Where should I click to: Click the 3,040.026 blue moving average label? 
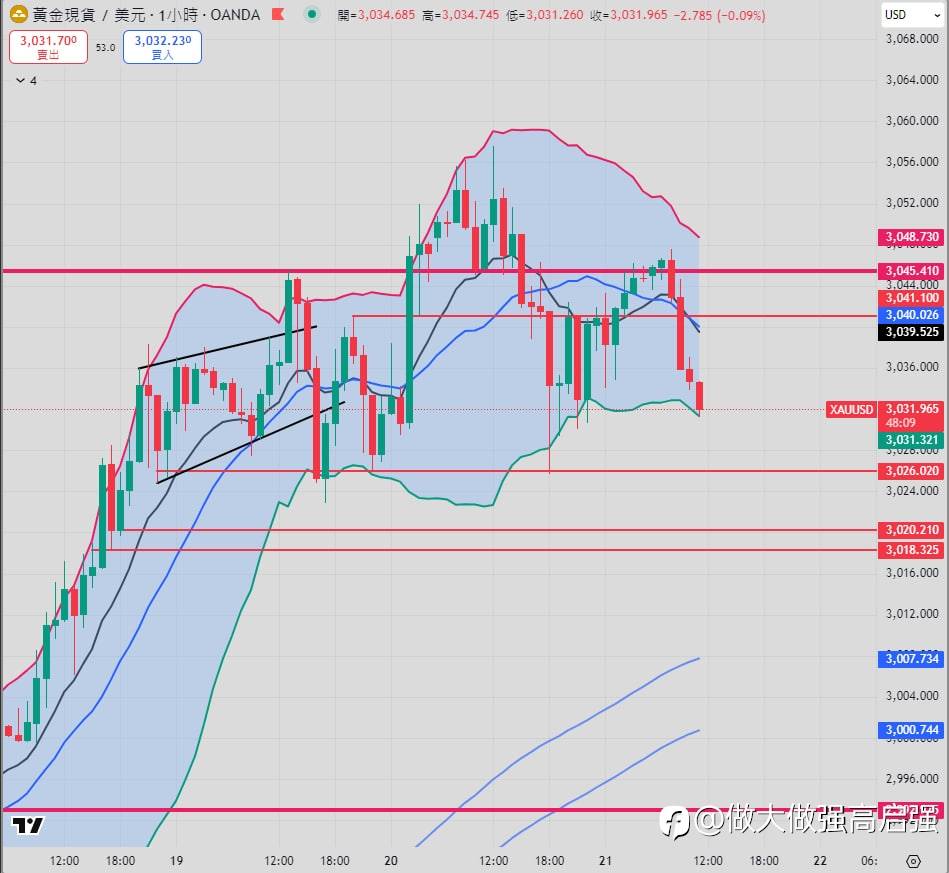coord(911,315)
